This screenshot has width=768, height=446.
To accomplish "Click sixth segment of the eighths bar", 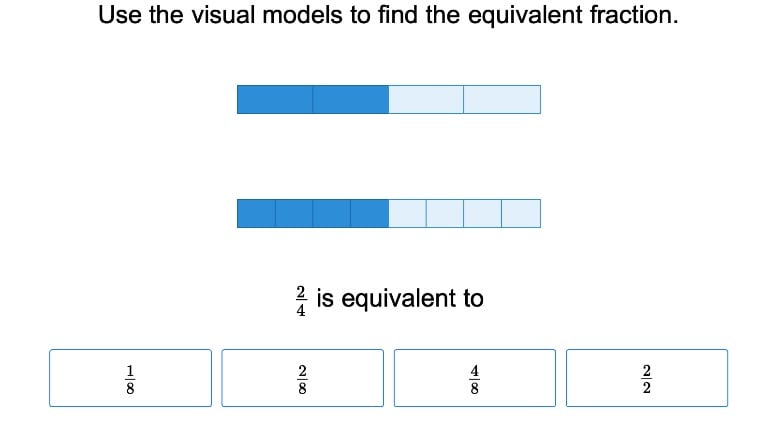I will click(445, 213).
